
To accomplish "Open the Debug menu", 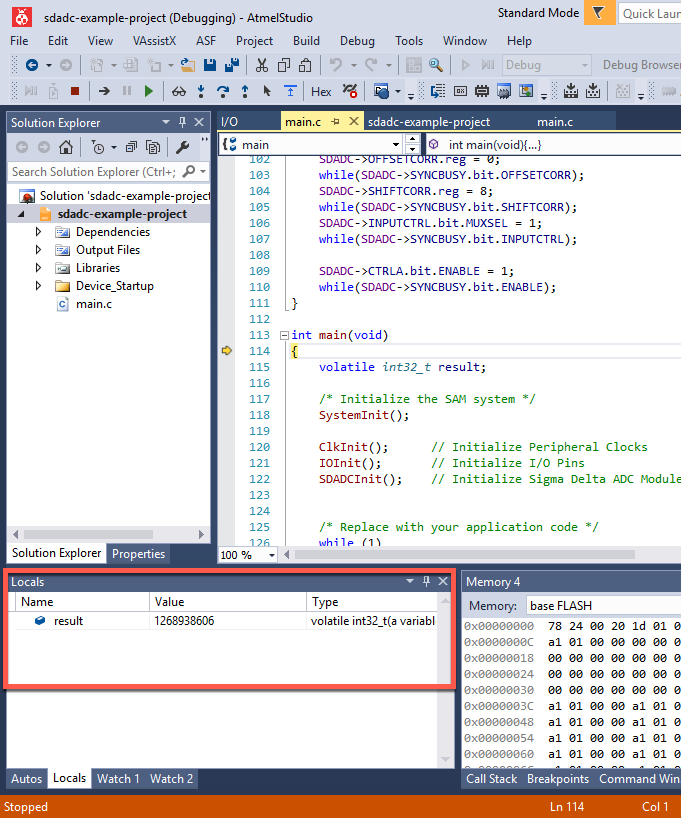I will (357, 41).
